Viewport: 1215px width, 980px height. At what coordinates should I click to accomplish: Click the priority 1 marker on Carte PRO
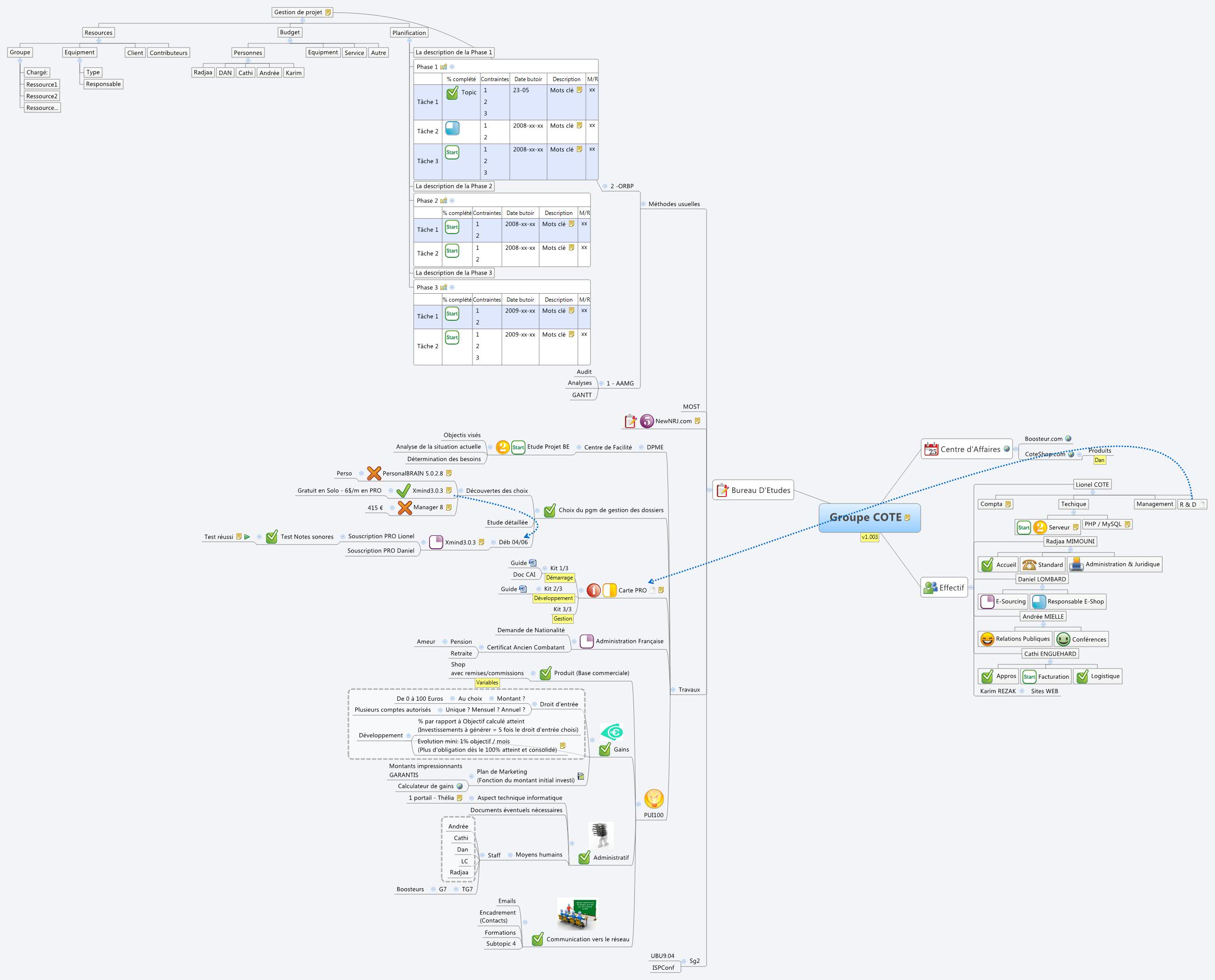(x=594, y=591)
